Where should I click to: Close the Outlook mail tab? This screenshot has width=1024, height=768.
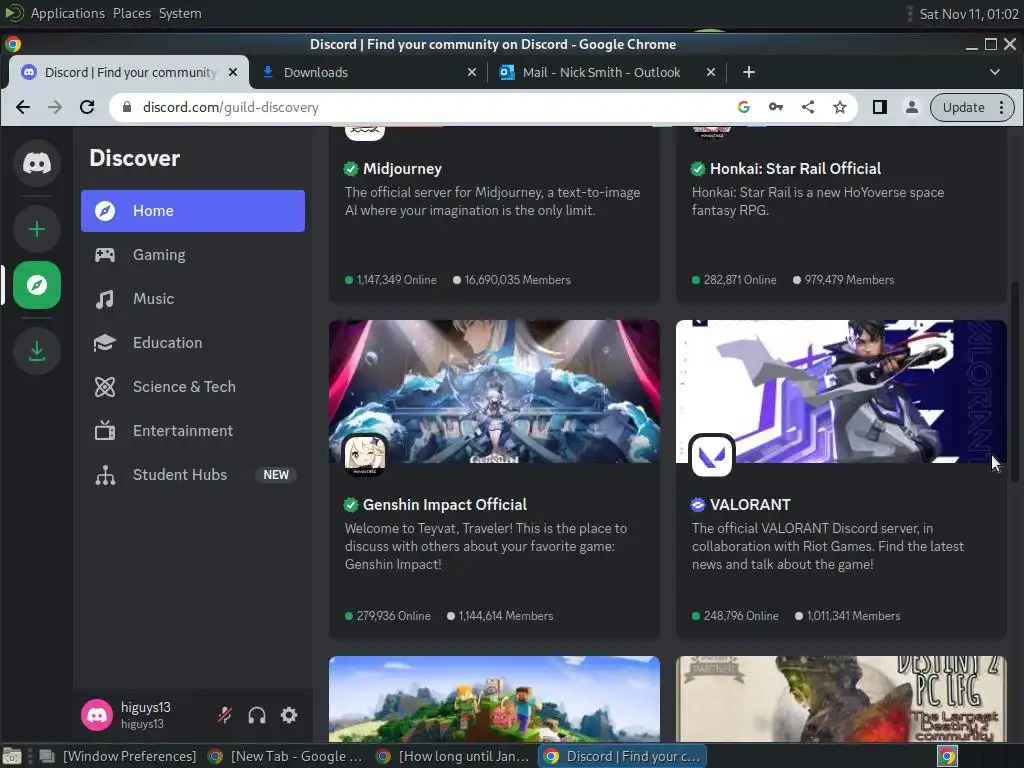coord(711,72)
